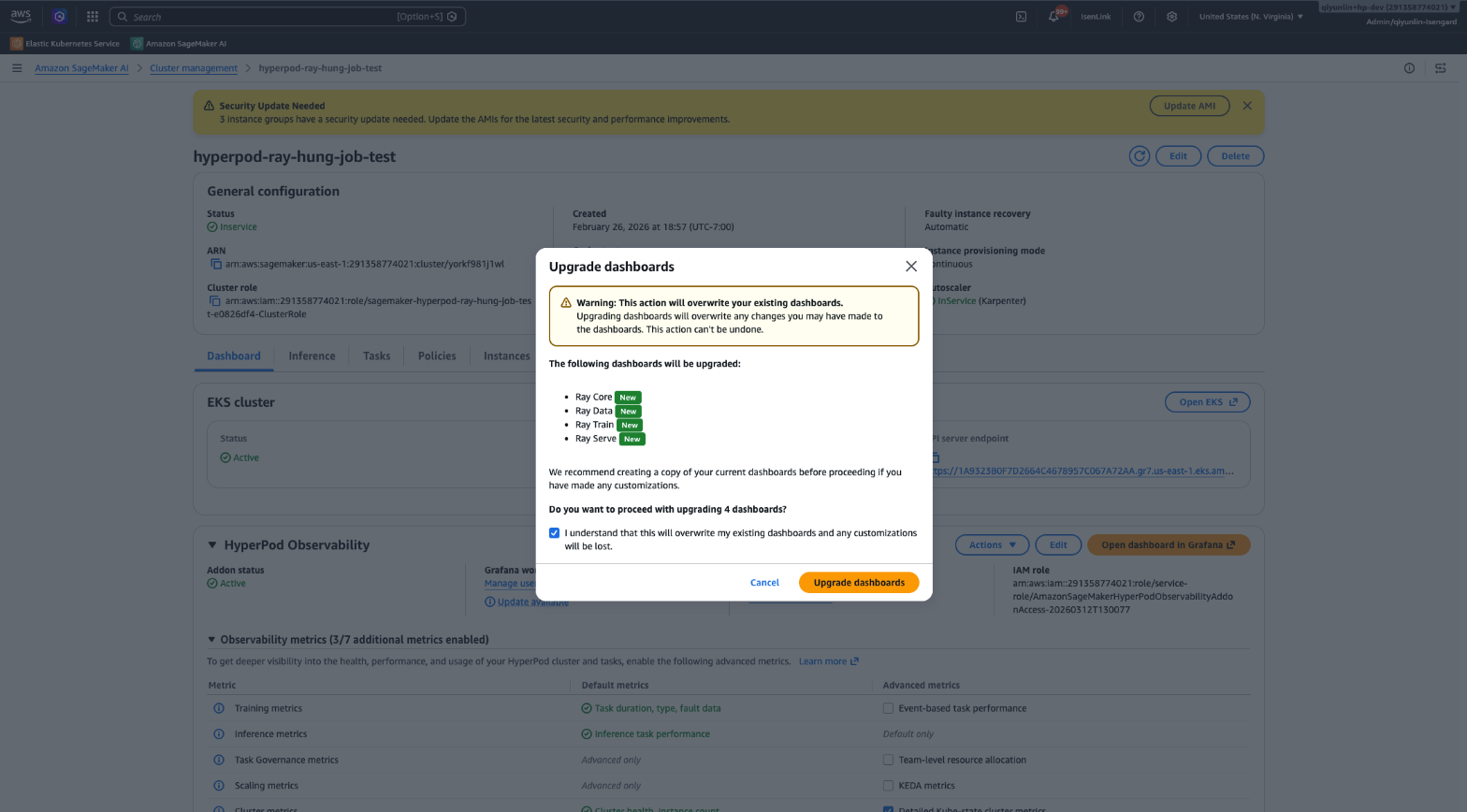The width and height of the screenshot is (1467, 812).
Task: Enable Event-based task performance checkbox
Action: pyautogui.click(x=888, y=708)
